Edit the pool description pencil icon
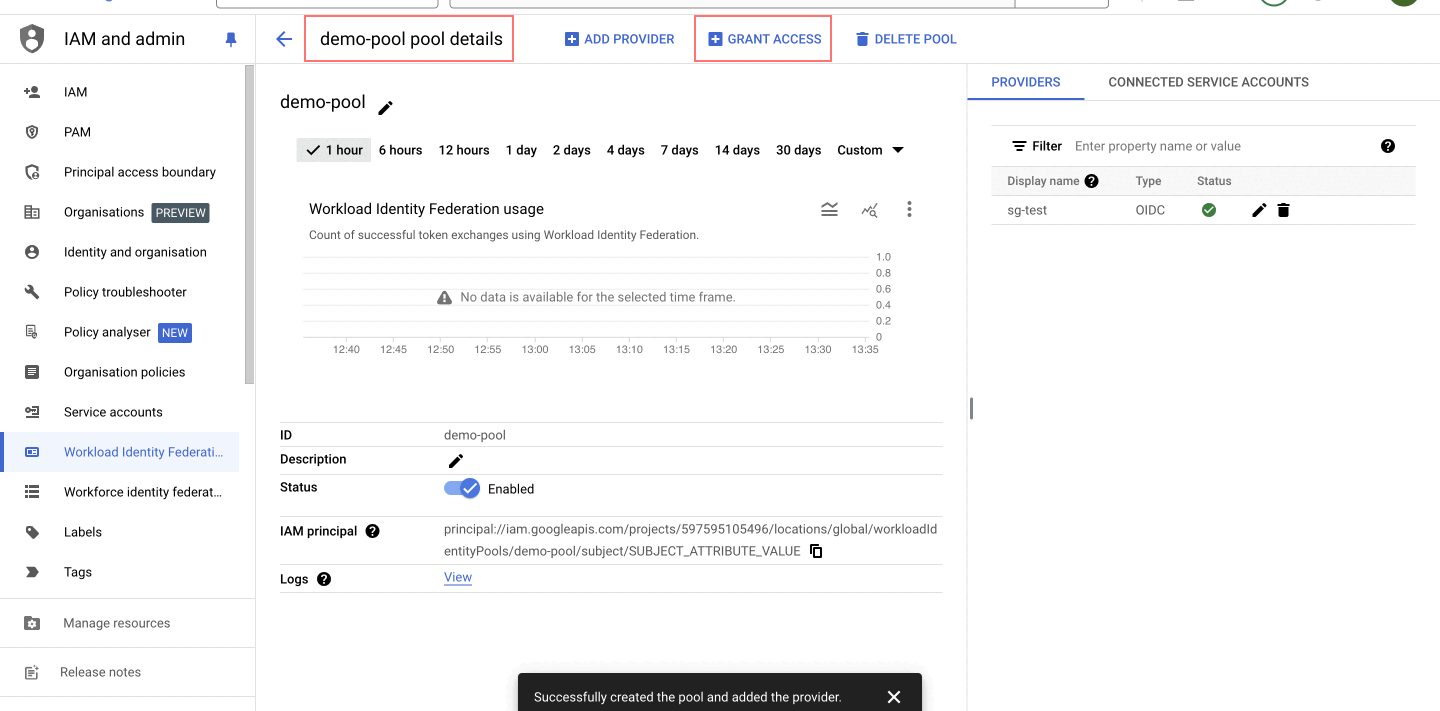This screenshot has height=711, width=1440. [456, 460]
